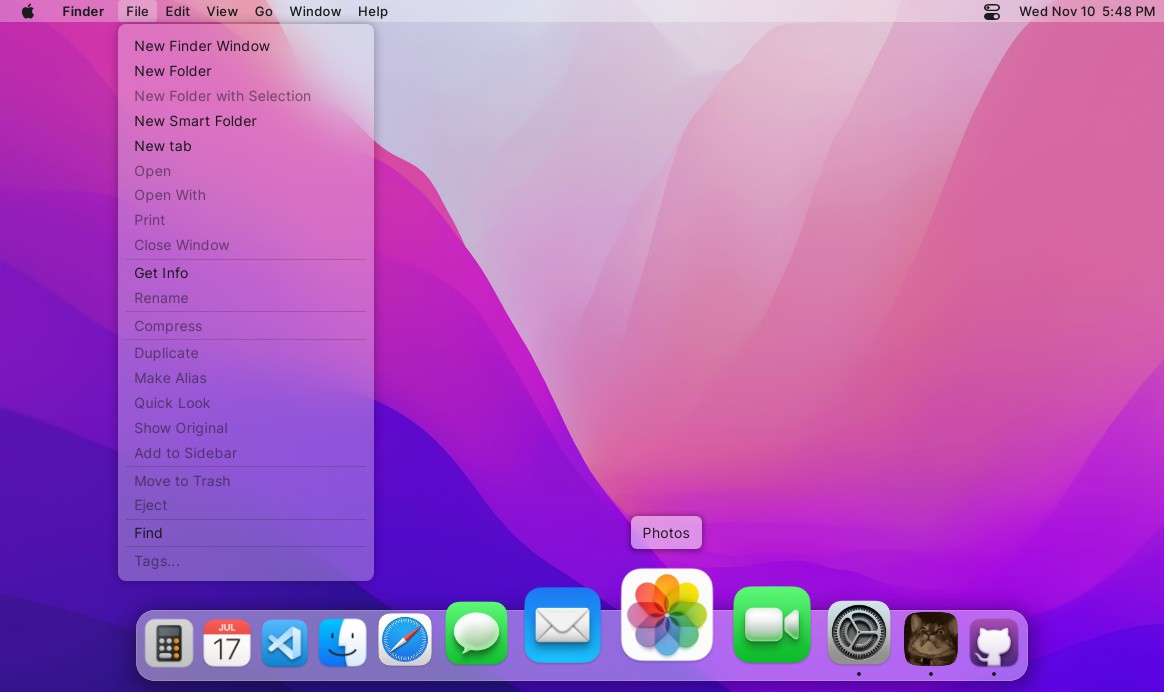Open the Go menu
Image resolution: width=1164 pixels, height=692 pixels.
tap(264, 11)
